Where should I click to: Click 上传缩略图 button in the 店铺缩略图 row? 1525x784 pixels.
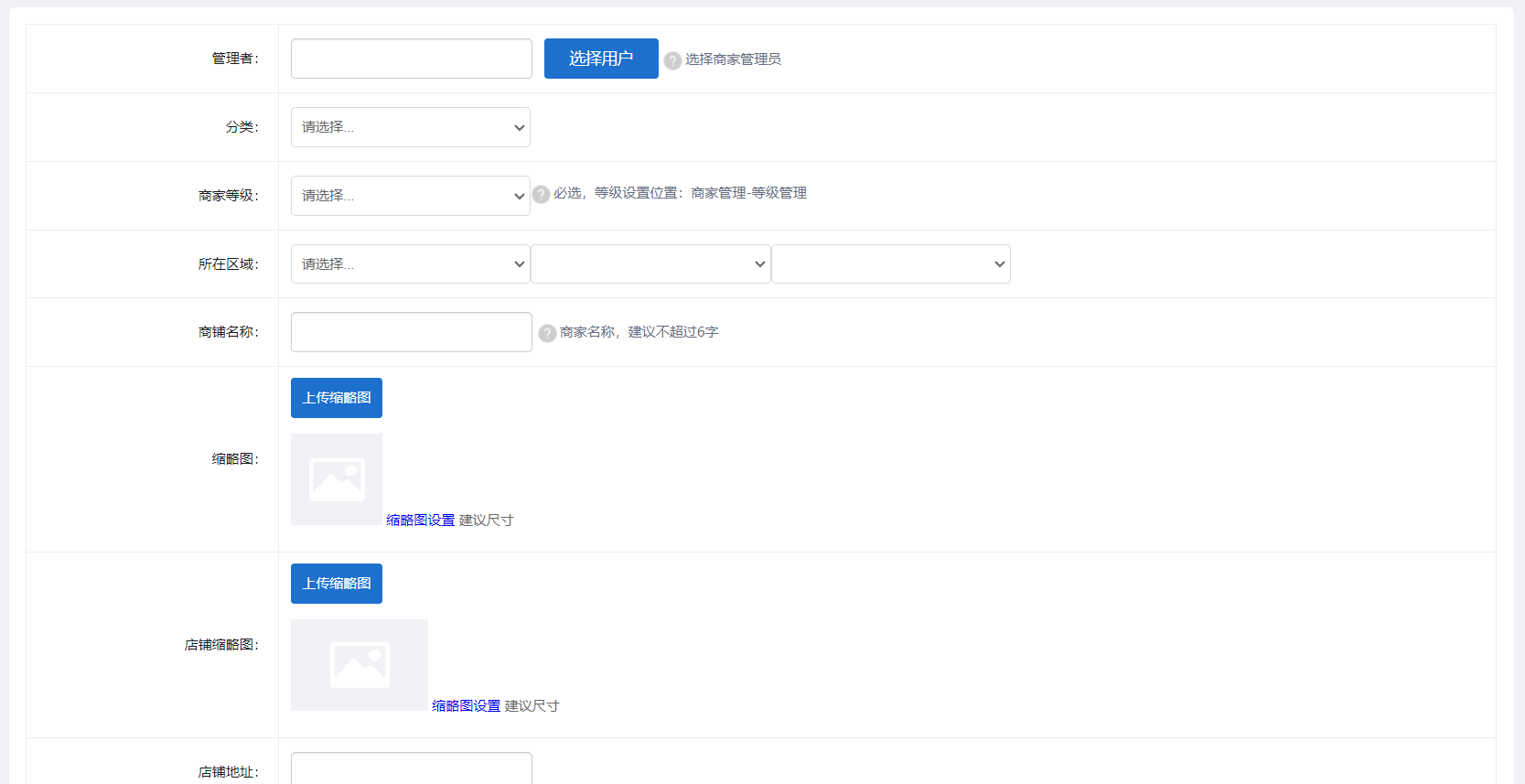337,584
